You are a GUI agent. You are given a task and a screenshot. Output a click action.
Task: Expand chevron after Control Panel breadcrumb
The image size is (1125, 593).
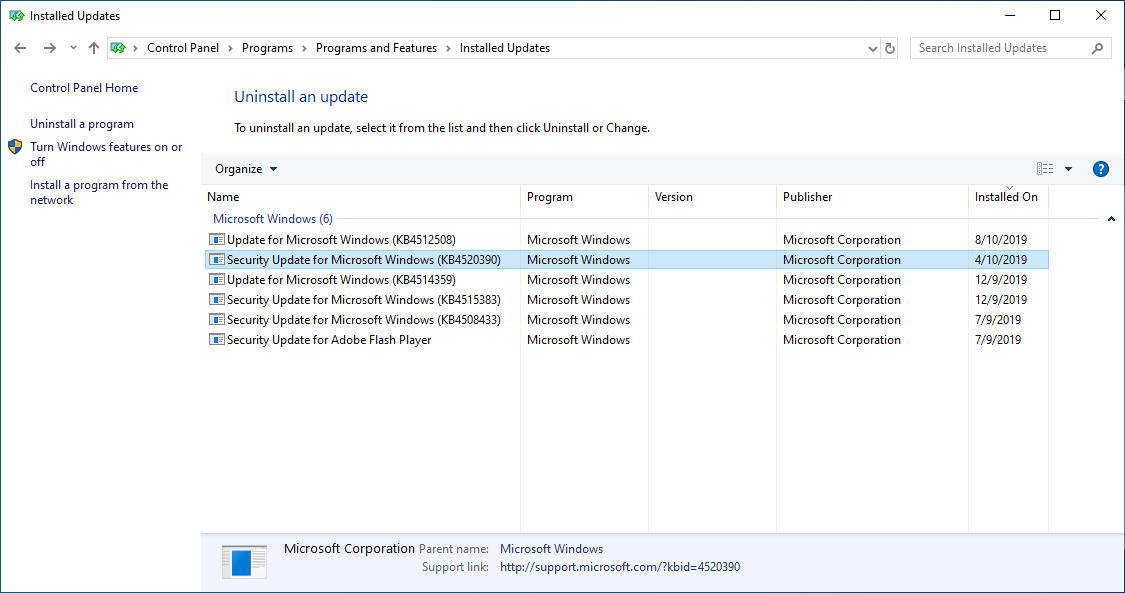coord(230,48)
